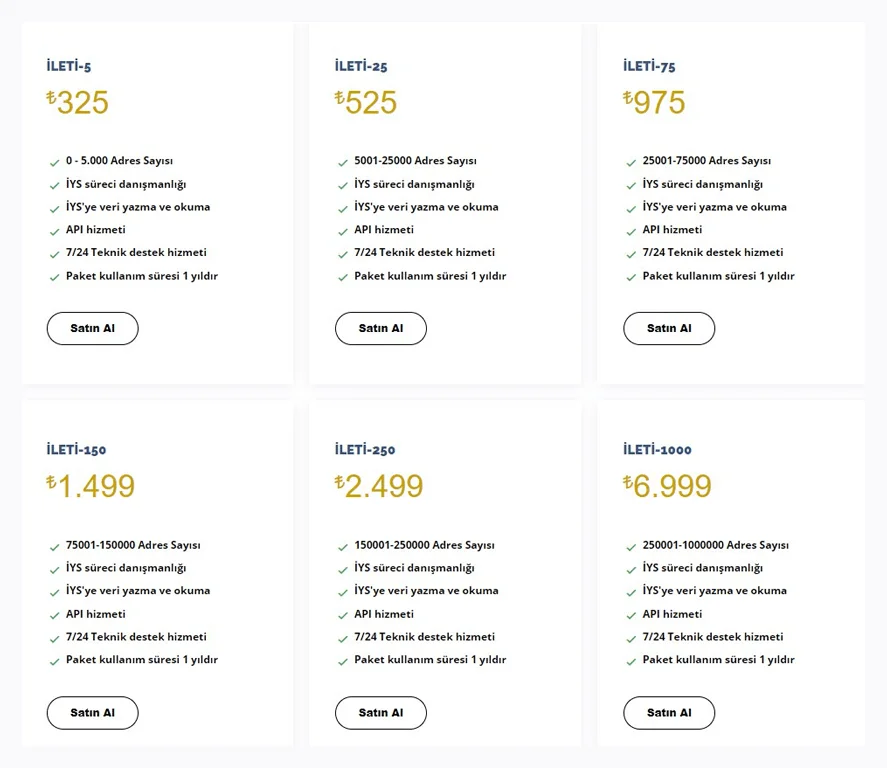This screenshot has width=887, height=768.
Task: Click the İLETİ-5 plan title
Action: coord(69,66)
